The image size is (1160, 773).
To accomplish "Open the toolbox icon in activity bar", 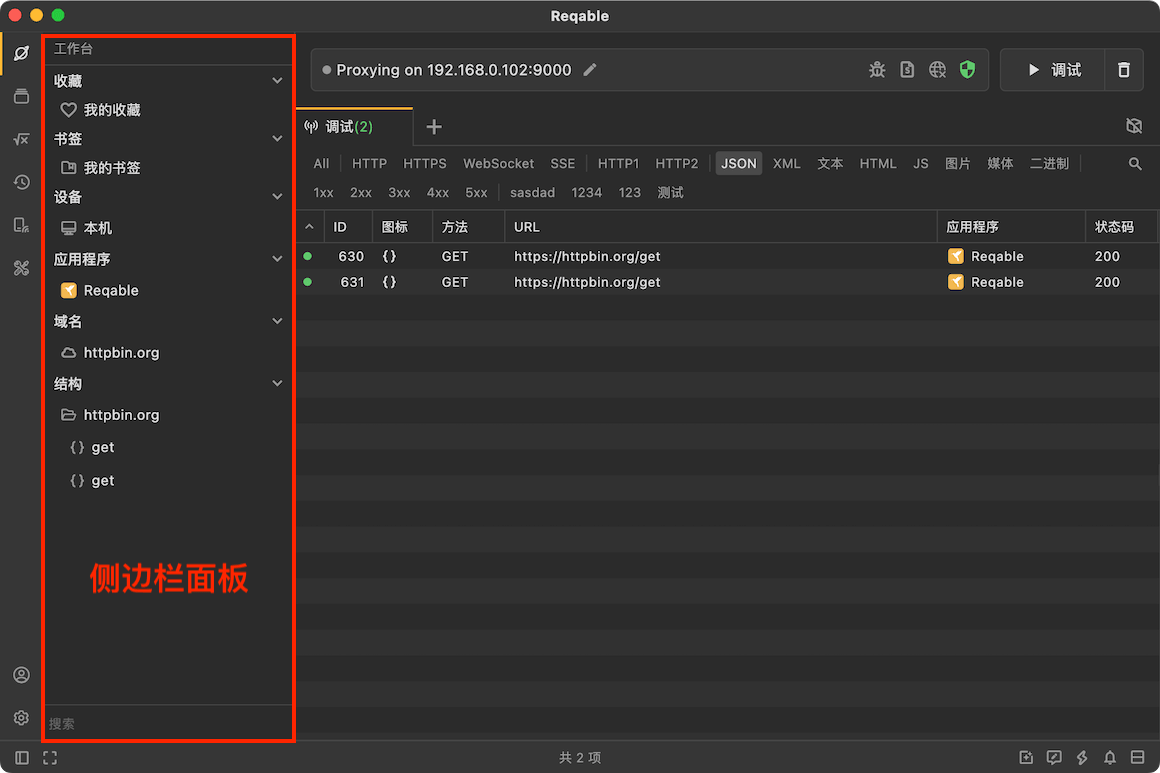I will pos(21,268).
